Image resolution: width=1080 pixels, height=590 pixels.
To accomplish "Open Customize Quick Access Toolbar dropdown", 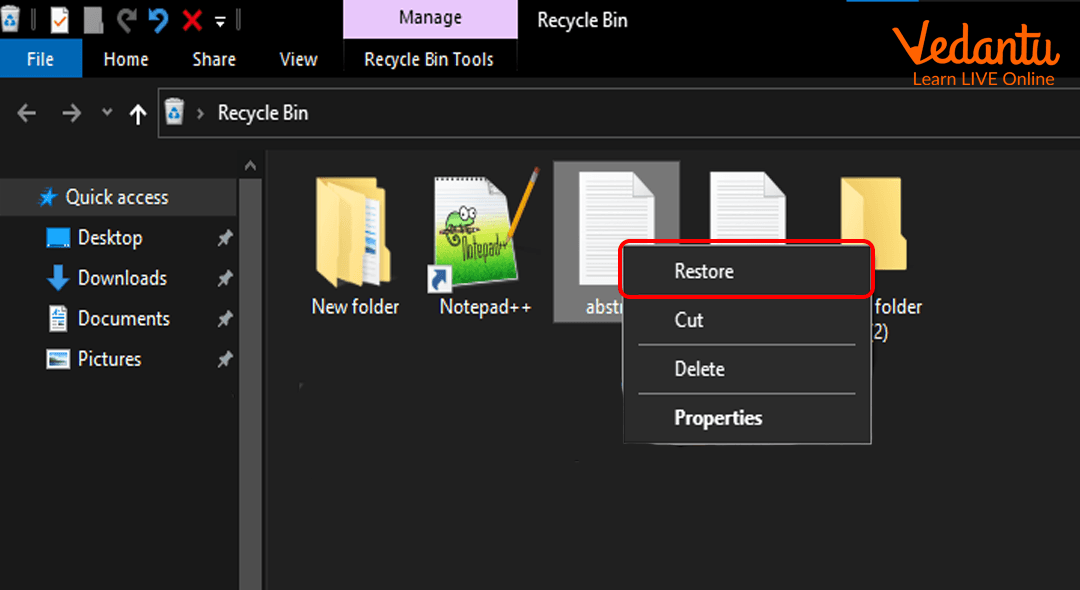I will pos(220,21).
